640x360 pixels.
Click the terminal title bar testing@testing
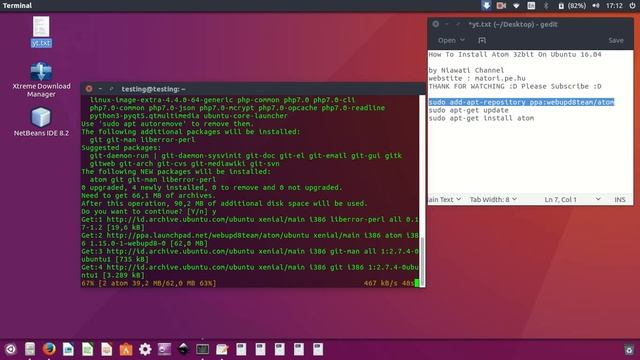point(153,89)
